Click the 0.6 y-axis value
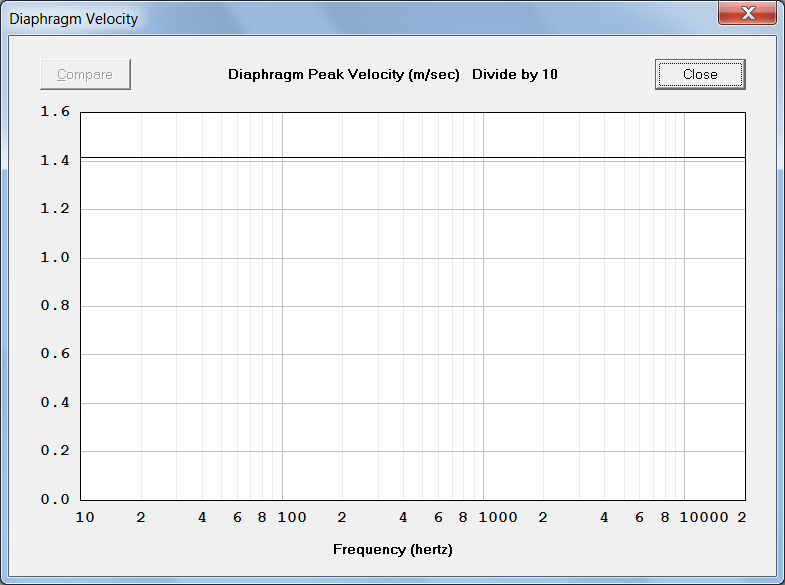 (x=55, y=354)
